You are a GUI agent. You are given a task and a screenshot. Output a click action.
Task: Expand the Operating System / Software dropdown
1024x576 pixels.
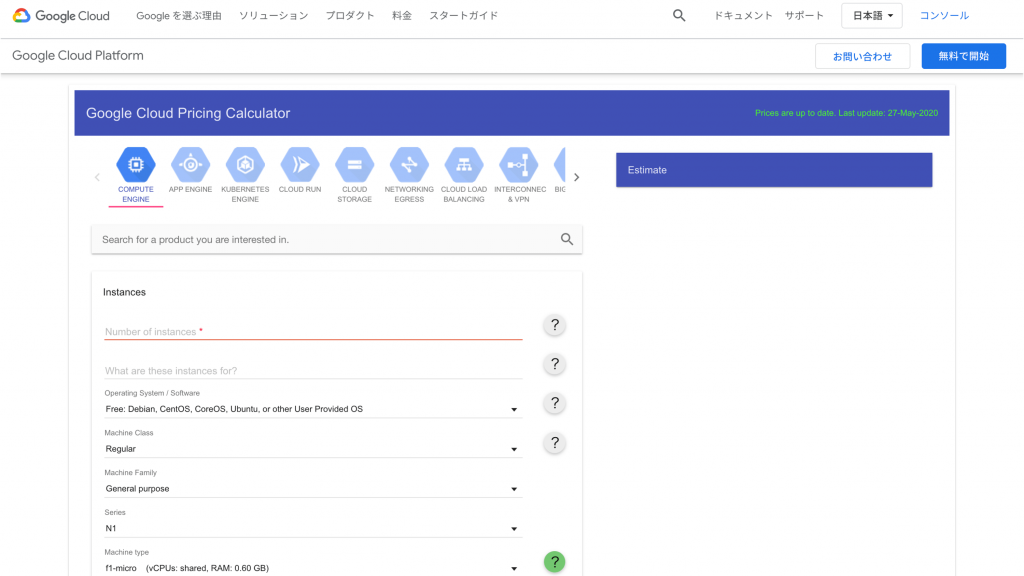[313, 409]
